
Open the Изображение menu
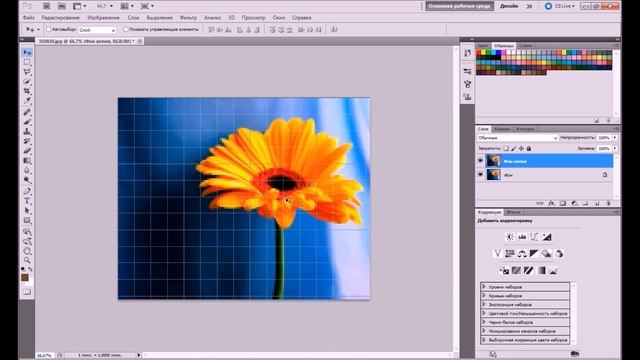point(103,18)
